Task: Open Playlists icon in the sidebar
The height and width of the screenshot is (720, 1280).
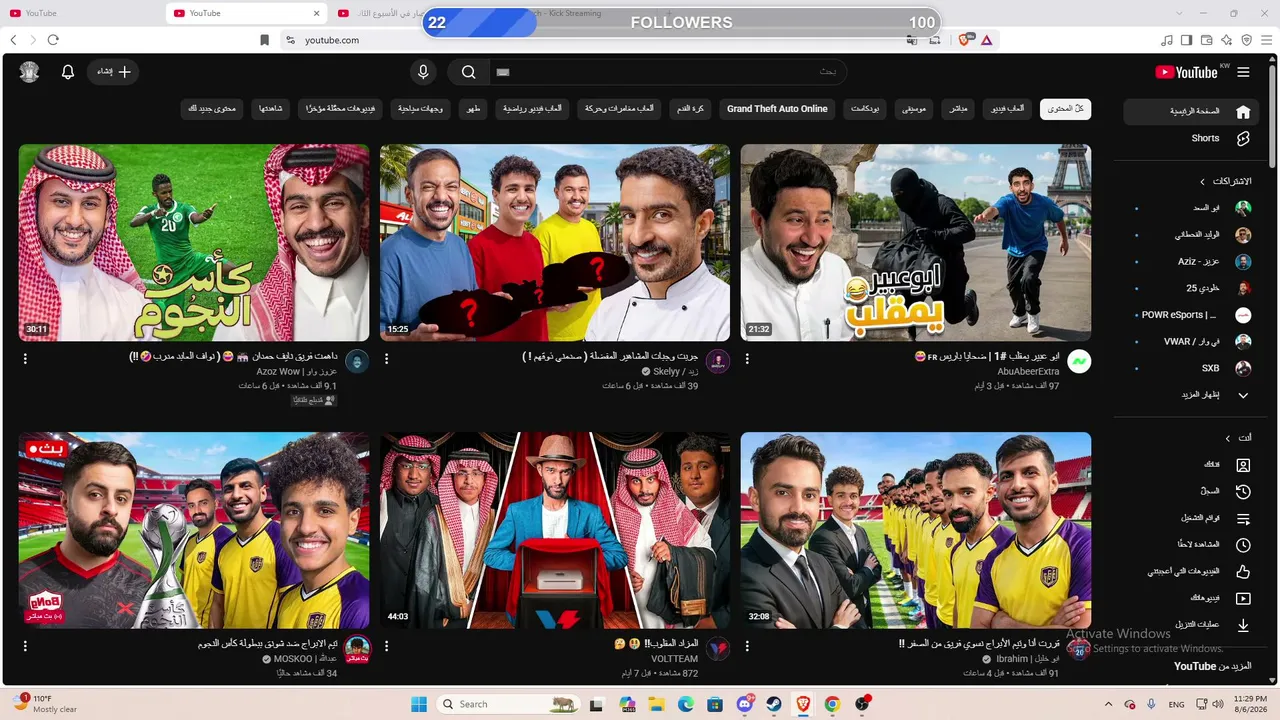Action: (x=1243, y=519)
